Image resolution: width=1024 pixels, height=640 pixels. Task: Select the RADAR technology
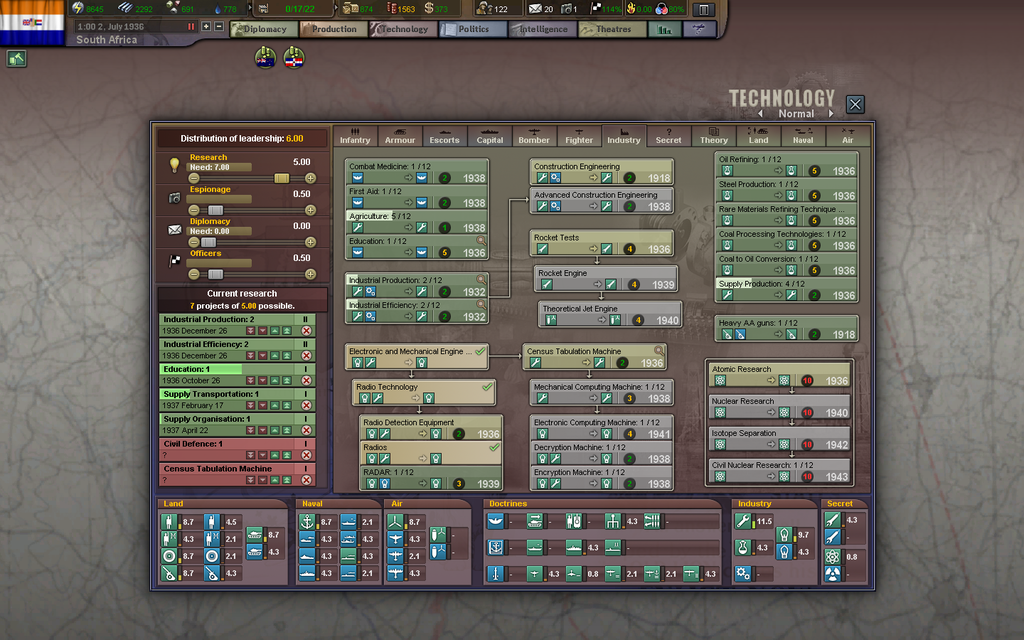431,478
